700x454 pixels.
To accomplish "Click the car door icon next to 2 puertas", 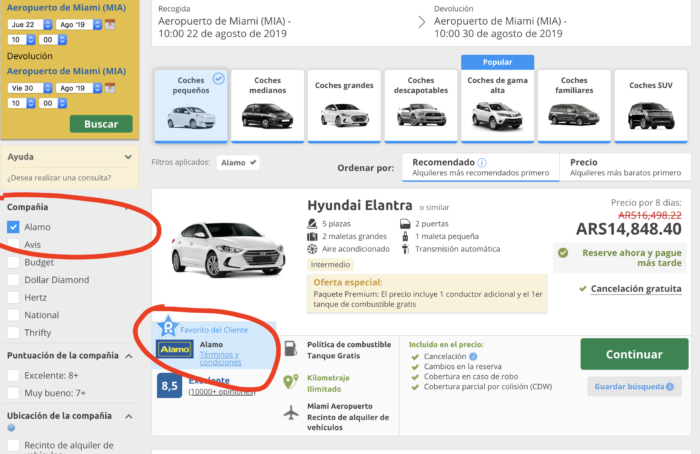I will coord(405,224).
